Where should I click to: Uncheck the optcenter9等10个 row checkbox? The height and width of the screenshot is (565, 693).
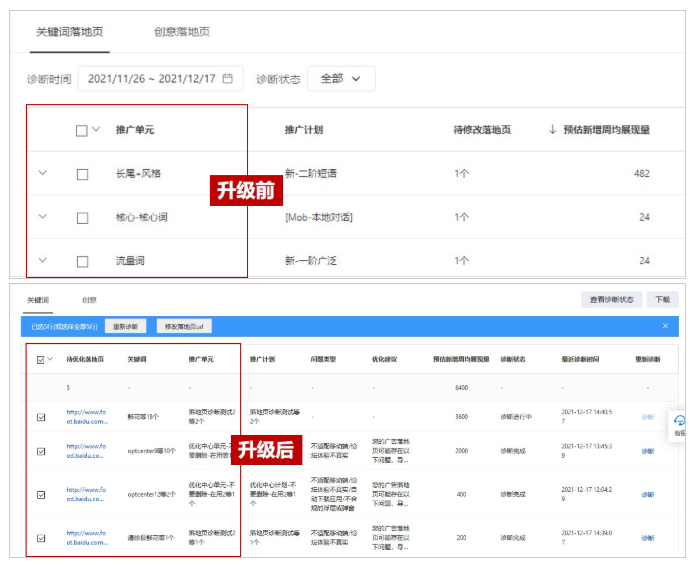point(41,451)
